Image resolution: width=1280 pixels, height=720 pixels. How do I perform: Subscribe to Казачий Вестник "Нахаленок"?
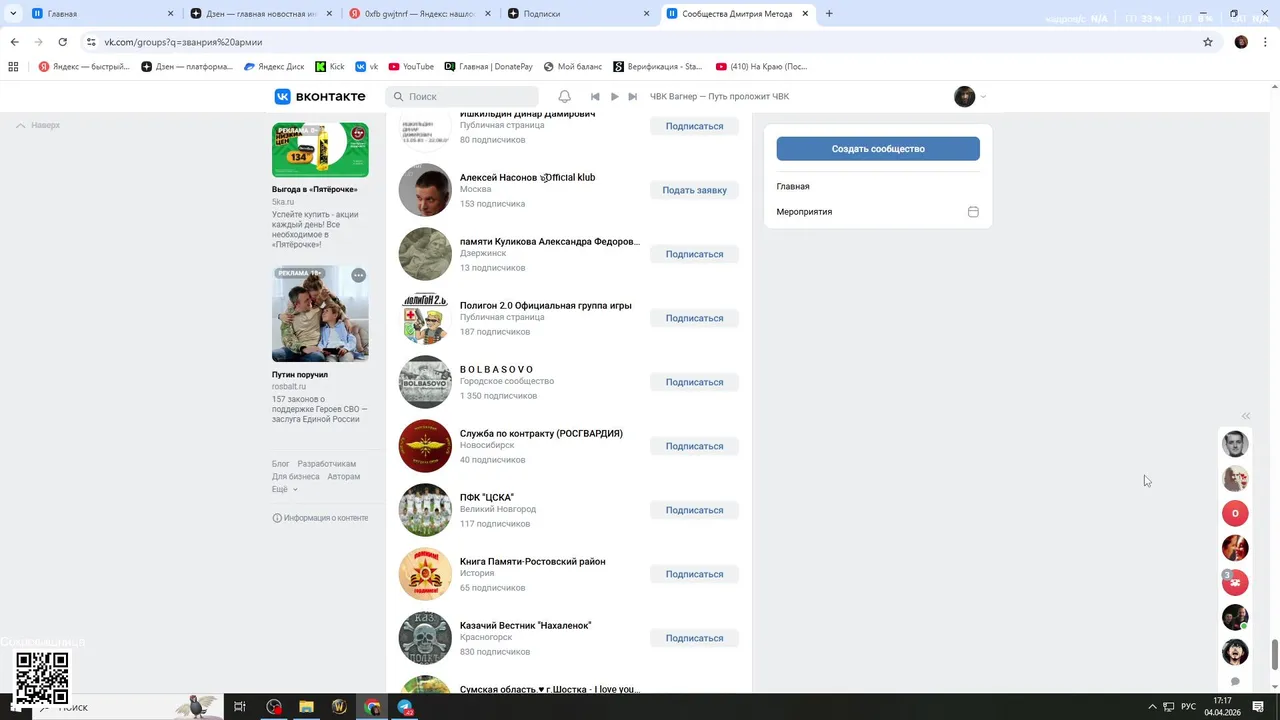tap(694, 638)
